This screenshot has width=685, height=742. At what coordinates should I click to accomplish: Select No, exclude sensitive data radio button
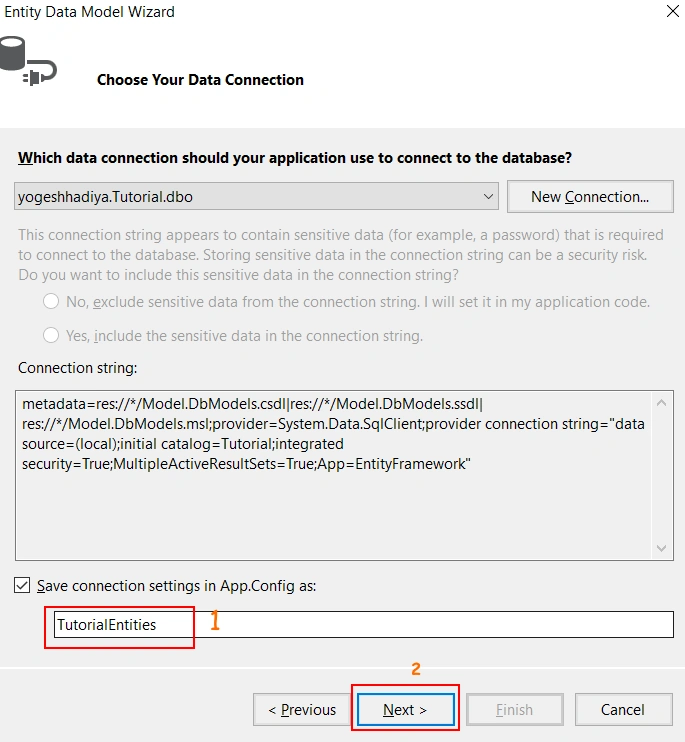click(x=51, y=301)
